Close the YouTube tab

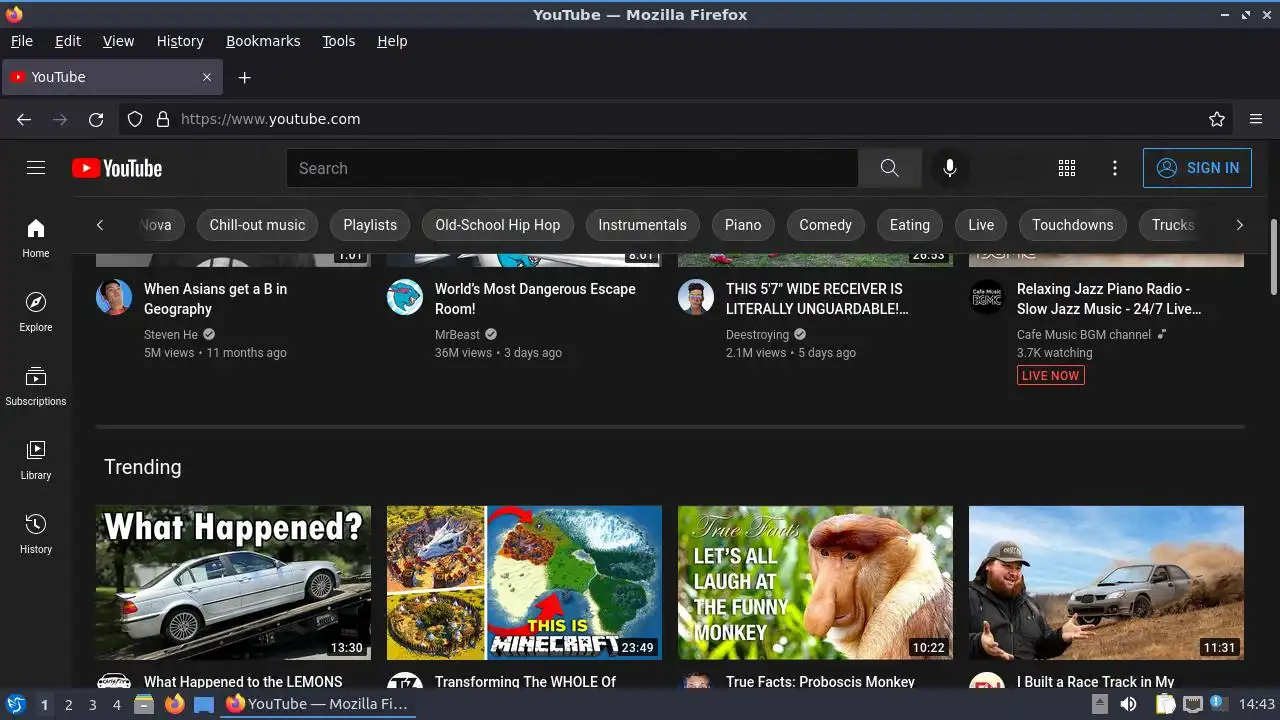pyautogui.click(x=207, y=77)
